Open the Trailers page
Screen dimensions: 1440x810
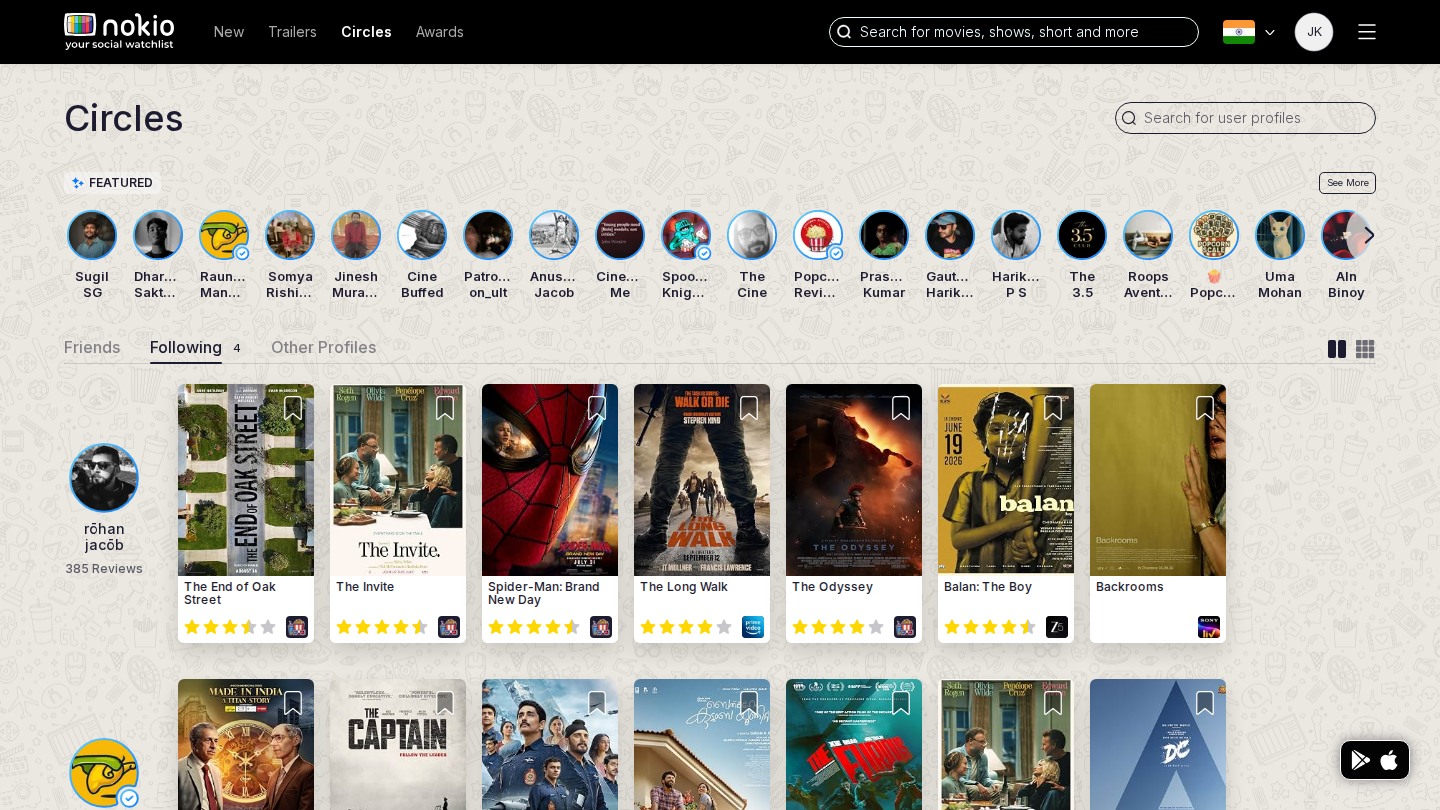[292, 32]
